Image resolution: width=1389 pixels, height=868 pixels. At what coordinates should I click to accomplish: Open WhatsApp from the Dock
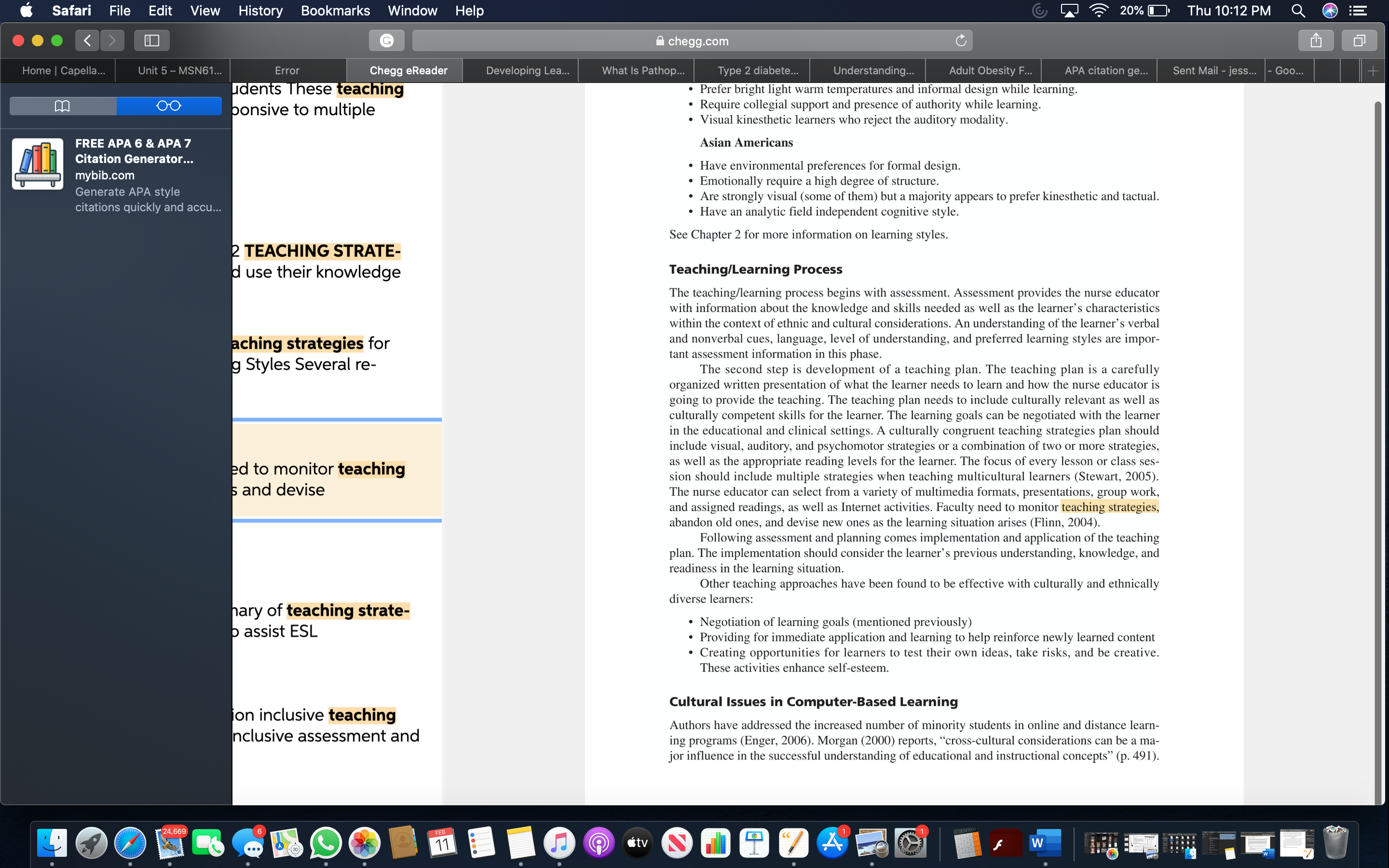pyautogui.click(x=326, y=843)
